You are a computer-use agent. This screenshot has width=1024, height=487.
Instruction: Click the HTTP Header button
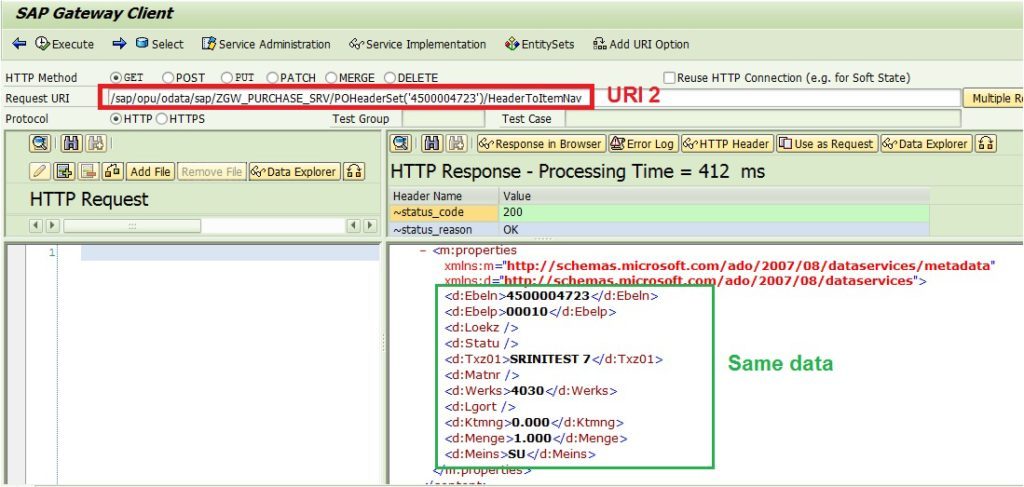pyautogui.click(x=727, y=144)
